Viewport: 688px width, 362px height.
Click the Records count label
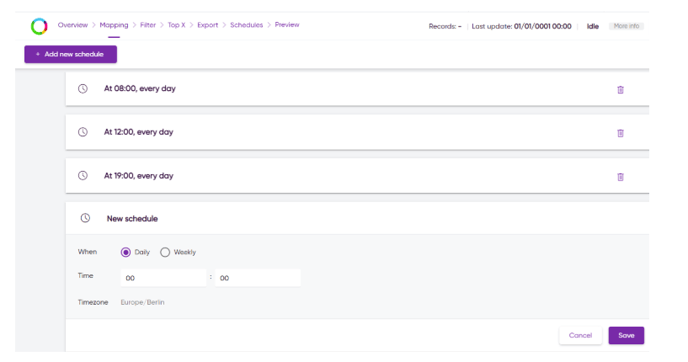point(445,26)
